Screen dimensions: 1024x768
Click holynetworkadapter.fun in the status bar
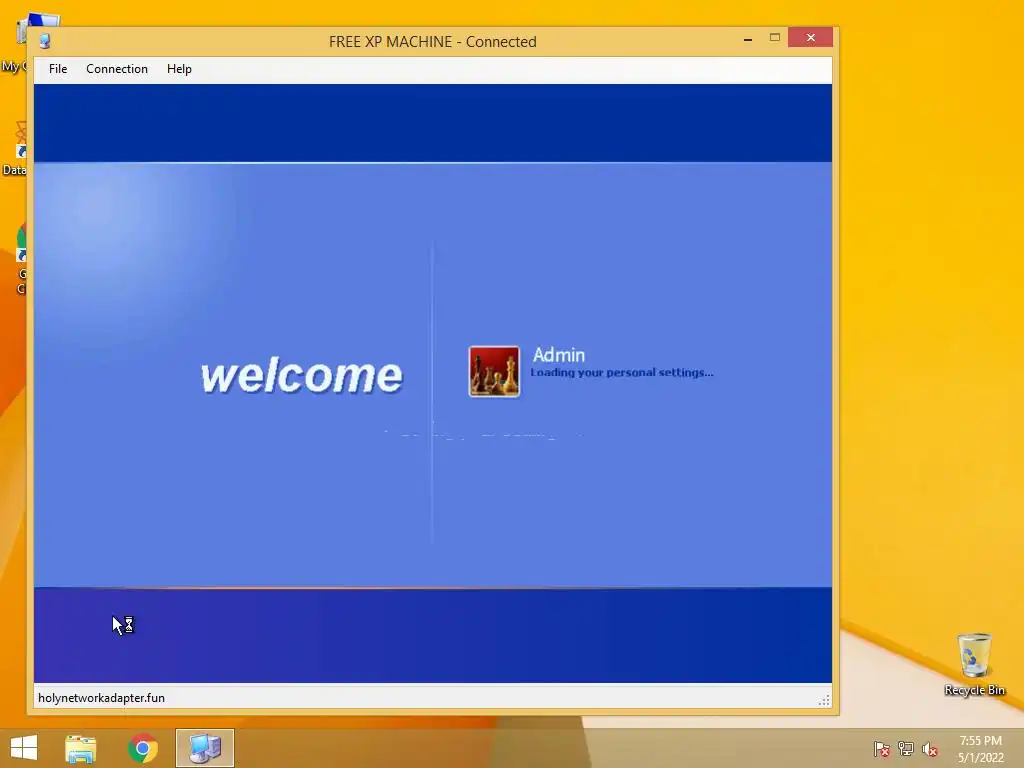coord(101,697)
